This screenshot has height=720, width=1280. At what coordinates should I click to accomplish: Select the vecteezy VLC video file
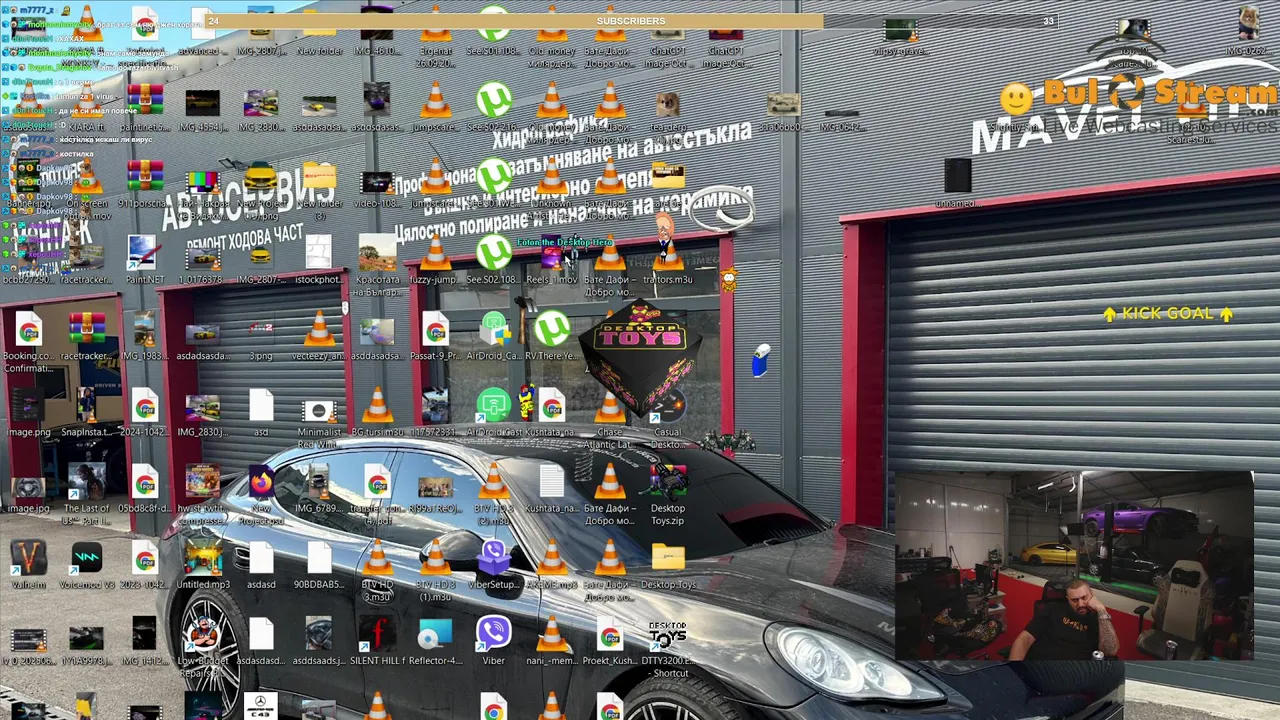tap(319, 336)
